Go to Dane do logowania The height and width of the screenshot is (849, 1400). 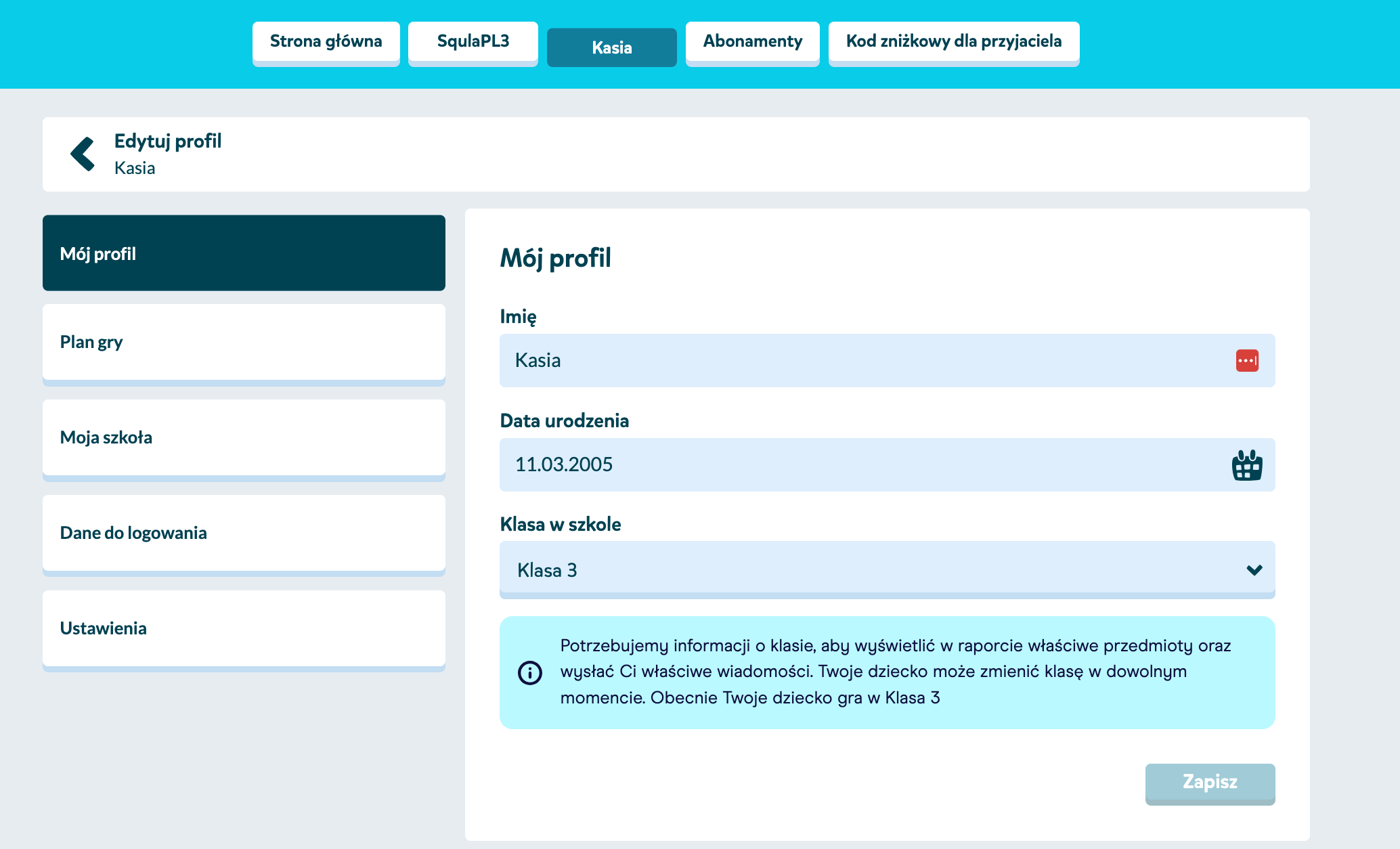pyautogui.click(x=244, y=533)
